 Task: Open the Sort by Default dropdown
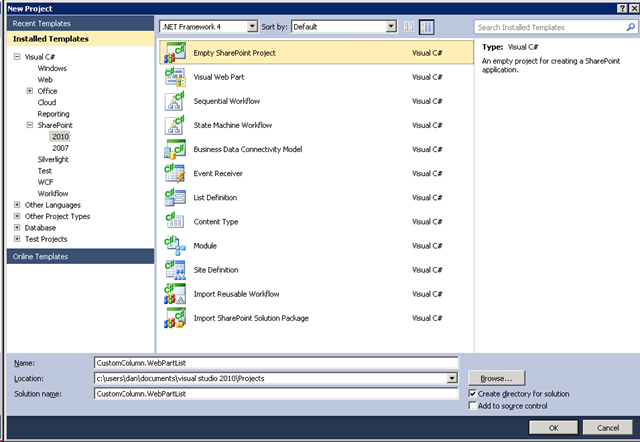[x=344, y=27]
